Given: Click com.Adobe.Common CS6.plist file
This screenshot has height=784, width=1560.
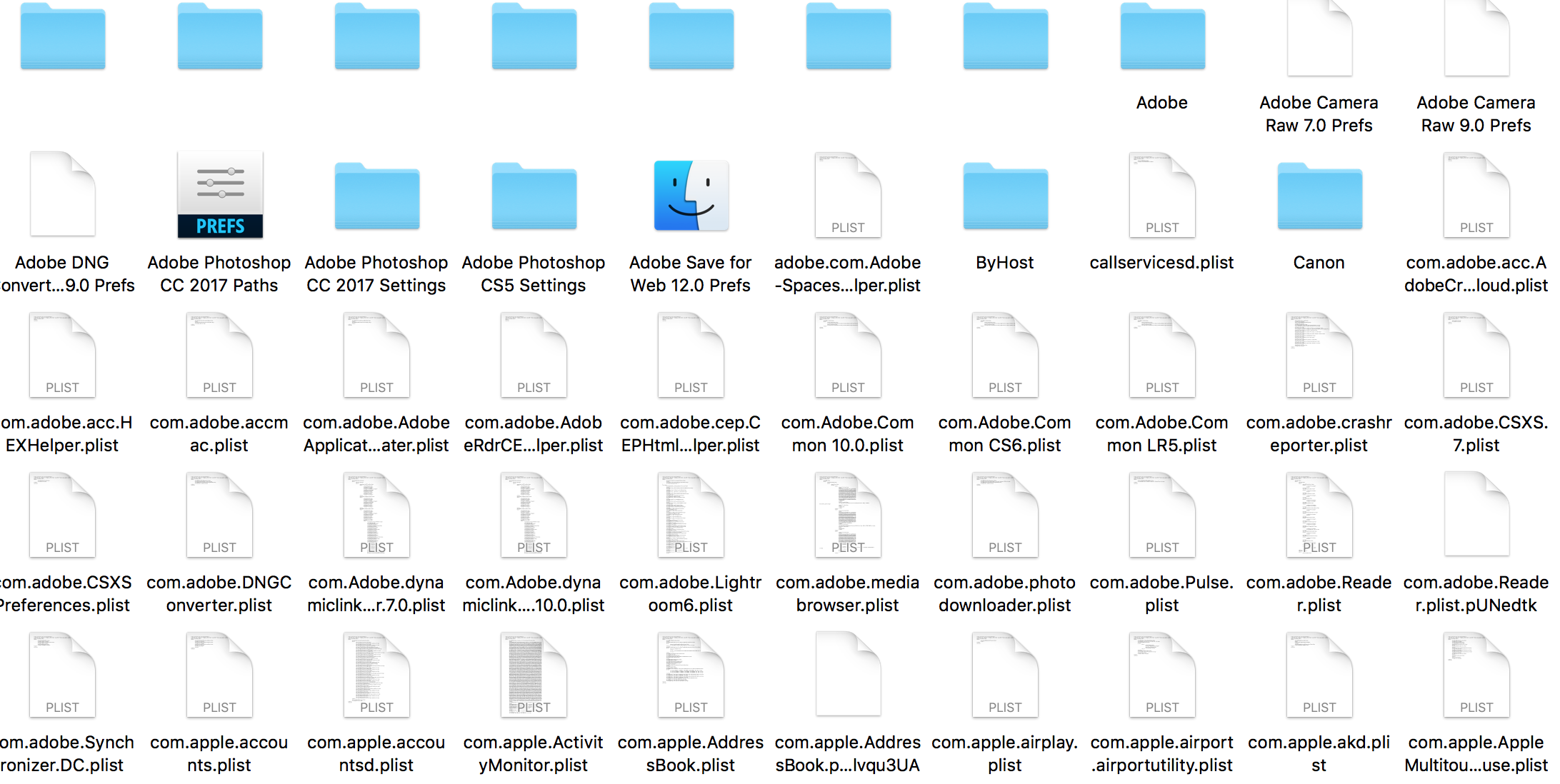Looking at the screenshot, I should click(1005, 356).
